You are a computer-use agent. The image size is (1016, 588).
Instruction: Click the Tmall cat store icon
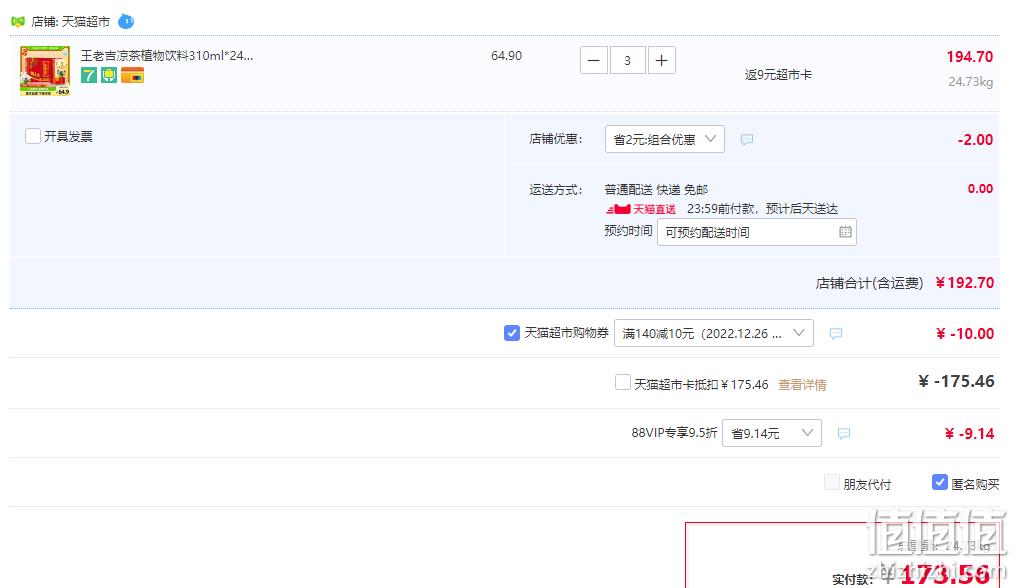point(18,21)
